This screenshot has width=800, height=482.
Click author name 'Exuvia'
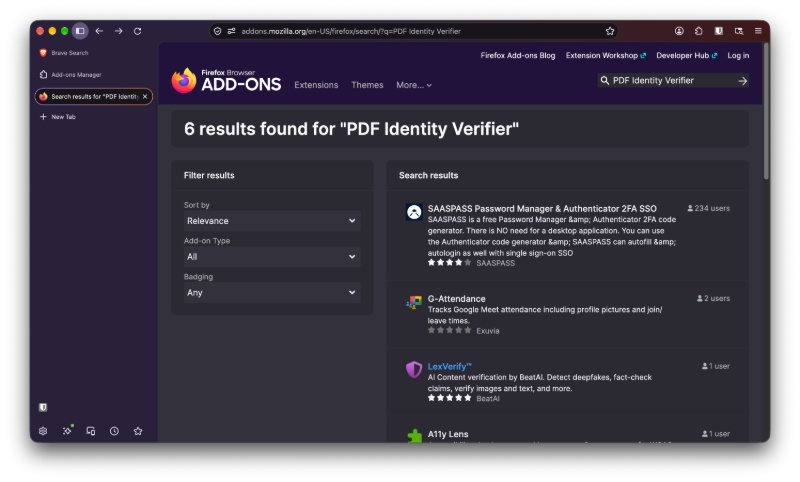(487, 331)
